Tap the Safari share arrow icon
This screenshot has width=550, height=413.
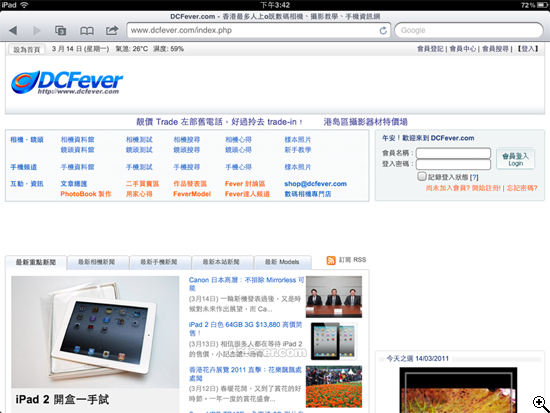pos(112,30)
